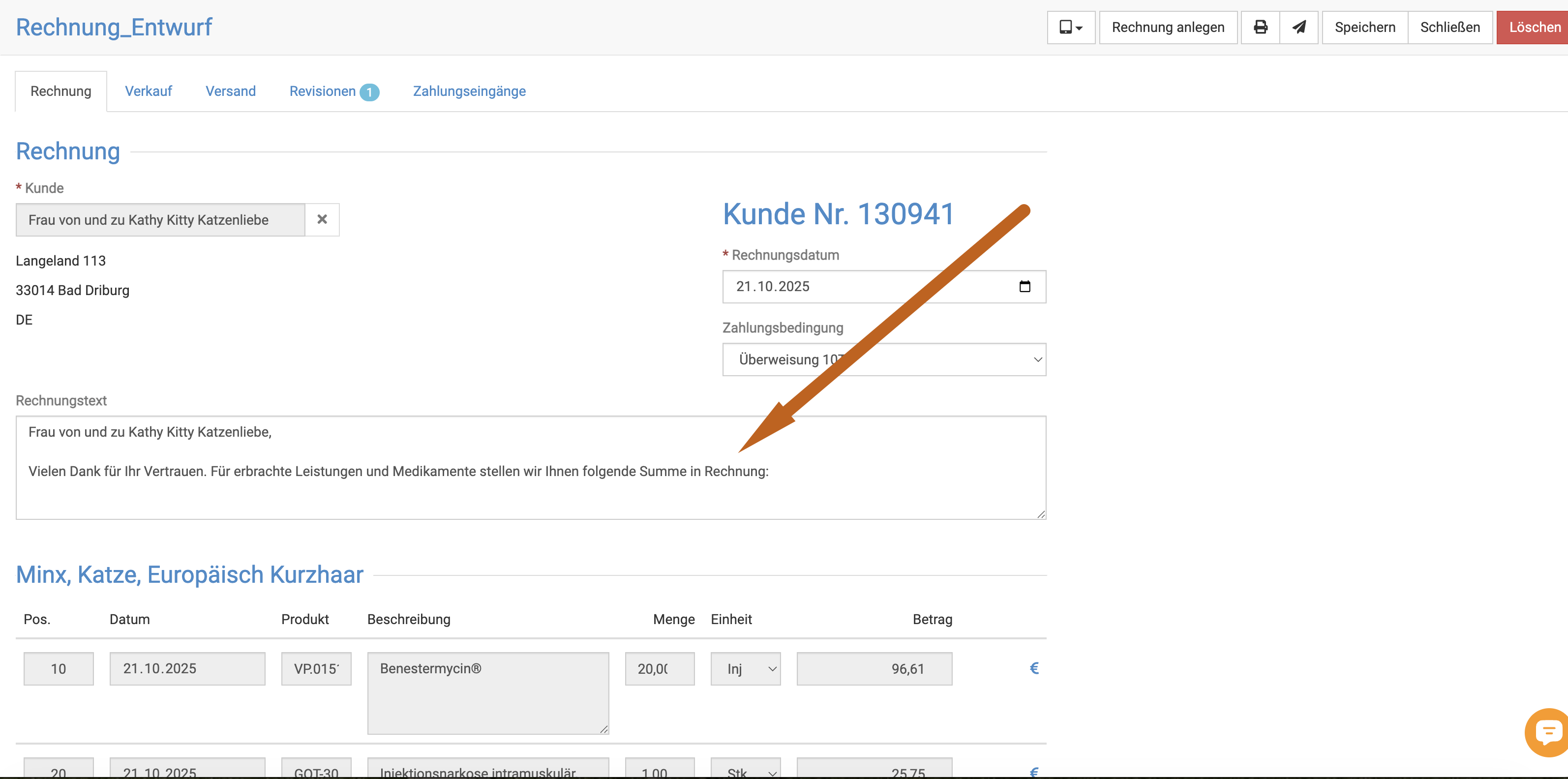
Task: Open calendar picker in Rechnungsdatum field
Action: tap(1025, 287)
